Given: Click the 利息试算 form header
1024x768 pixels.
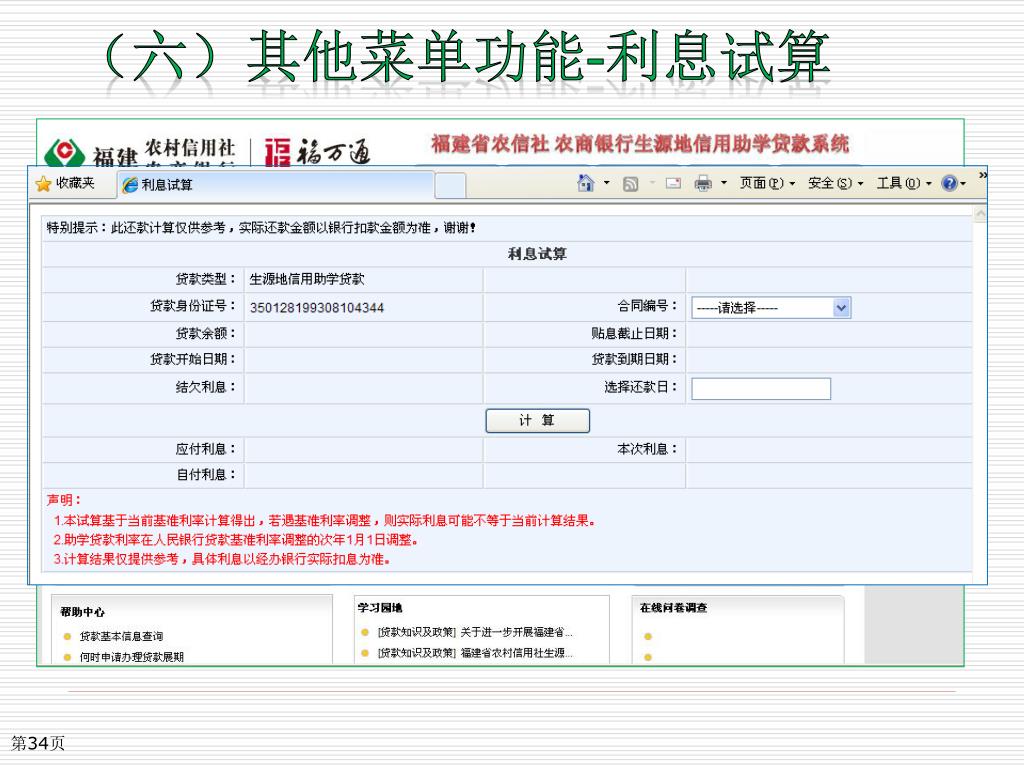Looking at the screenshot, I should coord(537,254).
